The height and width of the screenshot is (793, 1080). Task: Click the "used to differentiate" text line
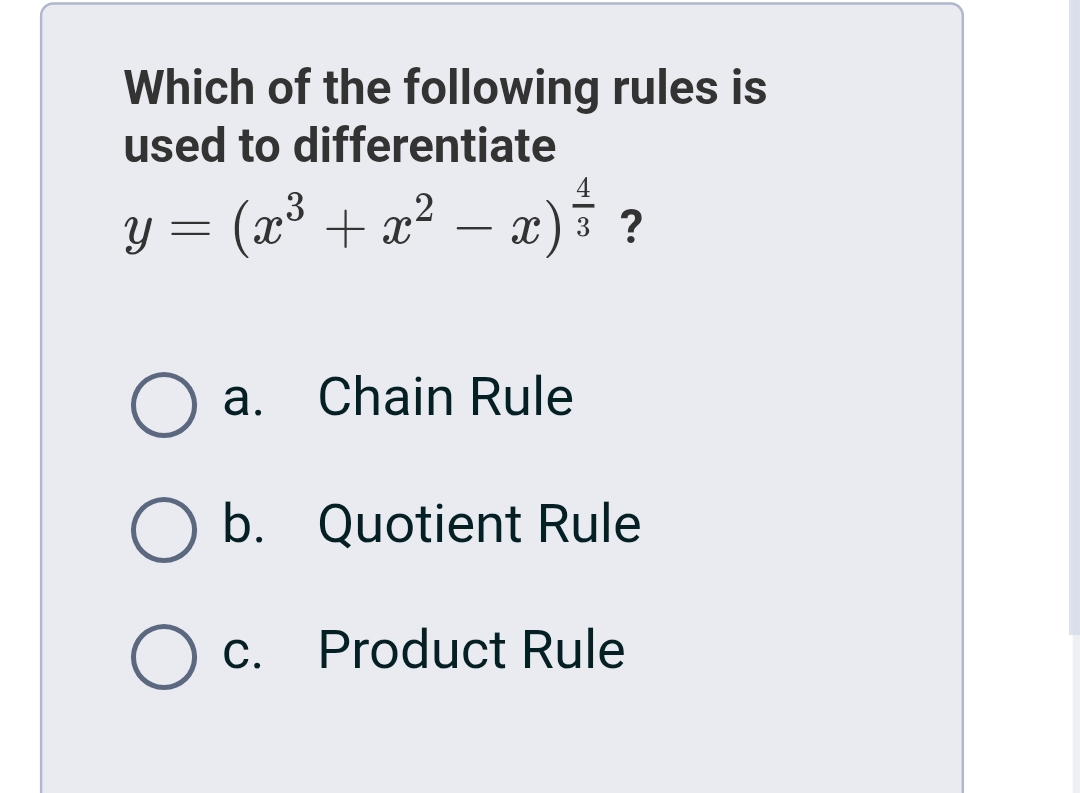point(339,146)
